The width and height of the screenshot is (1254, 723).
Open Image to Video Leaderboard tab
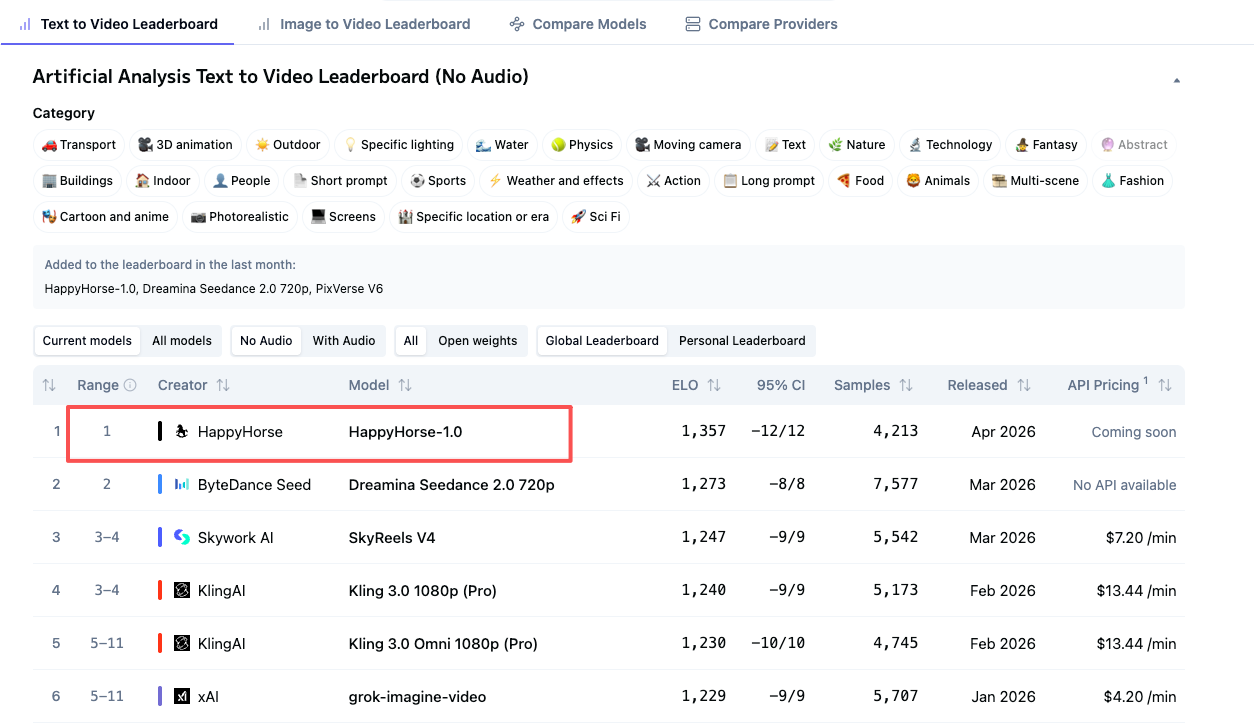[364, 24]
